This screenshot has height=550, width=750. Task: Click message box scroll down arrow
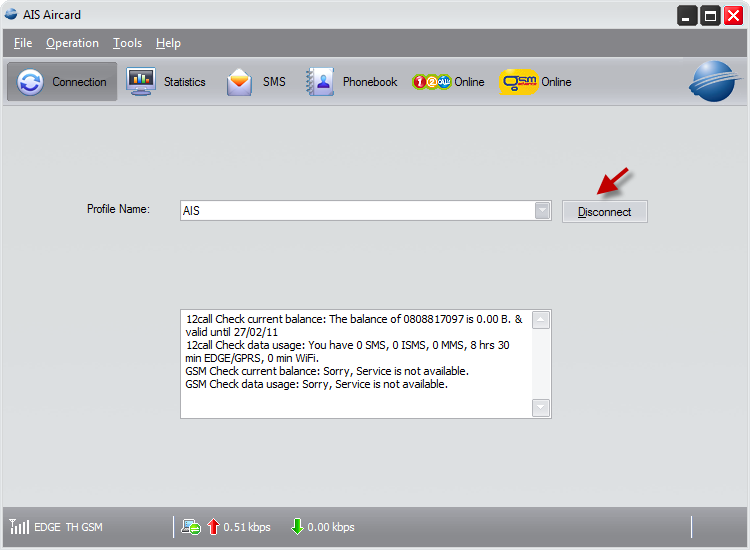pyautogui.click(x=540, y=408)
